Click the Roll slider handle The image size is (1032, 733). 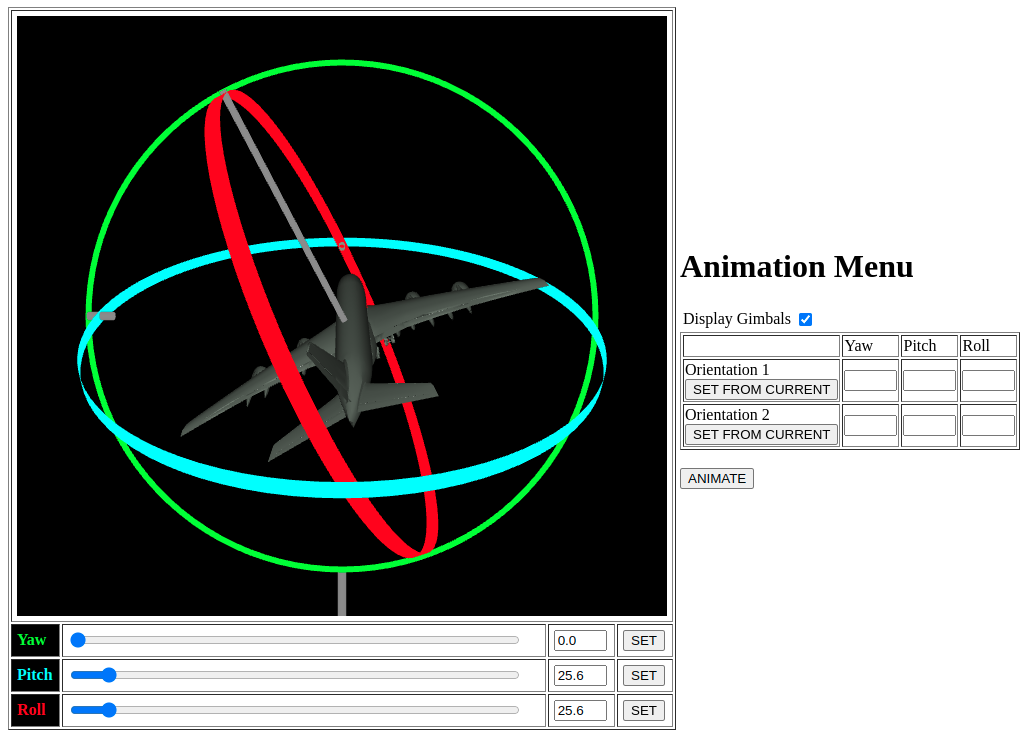[109, 710]
